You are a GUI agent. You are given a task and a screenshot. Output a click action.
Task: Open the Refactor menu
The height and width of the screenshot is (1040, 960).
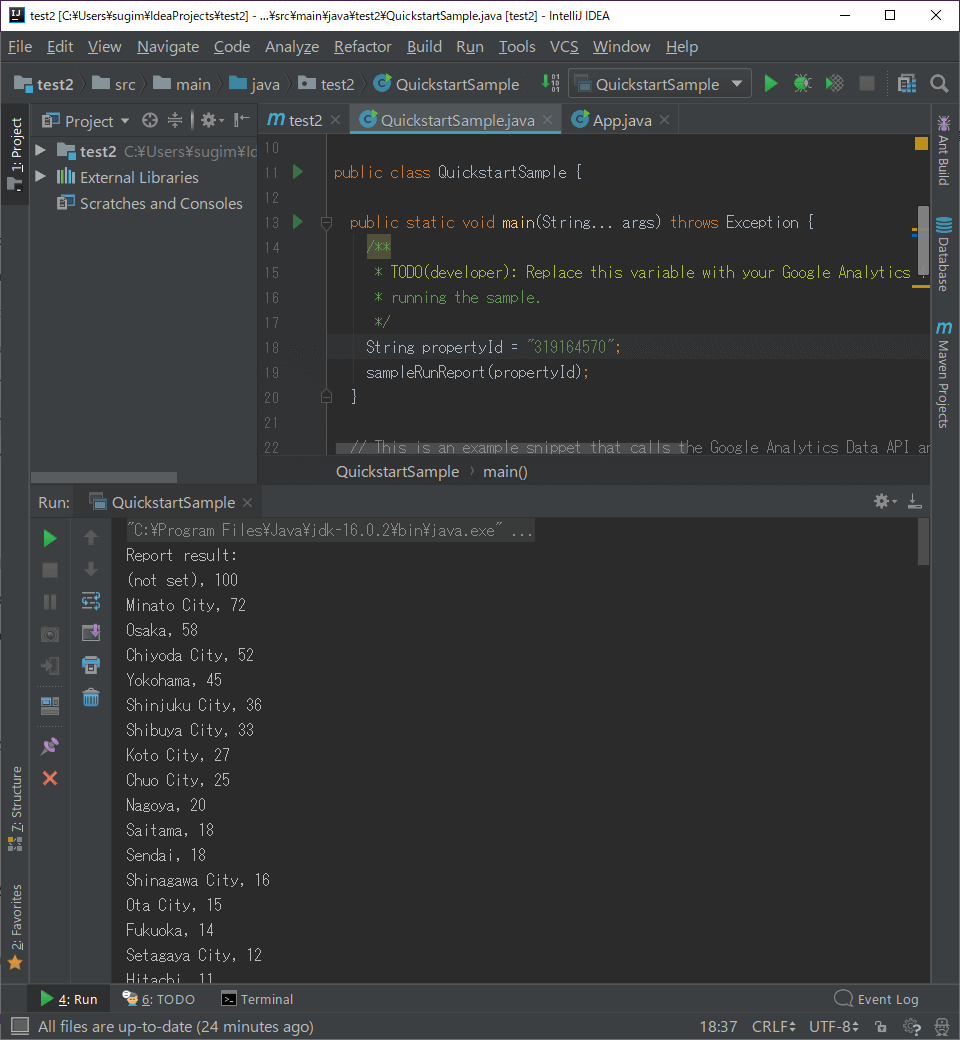(362, 47)
